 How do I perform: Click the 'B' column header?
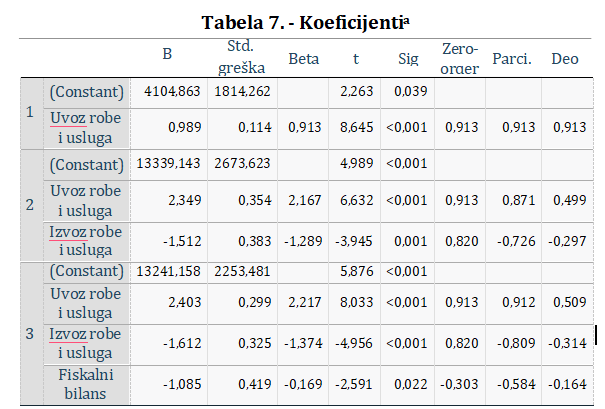pos(167,58)
